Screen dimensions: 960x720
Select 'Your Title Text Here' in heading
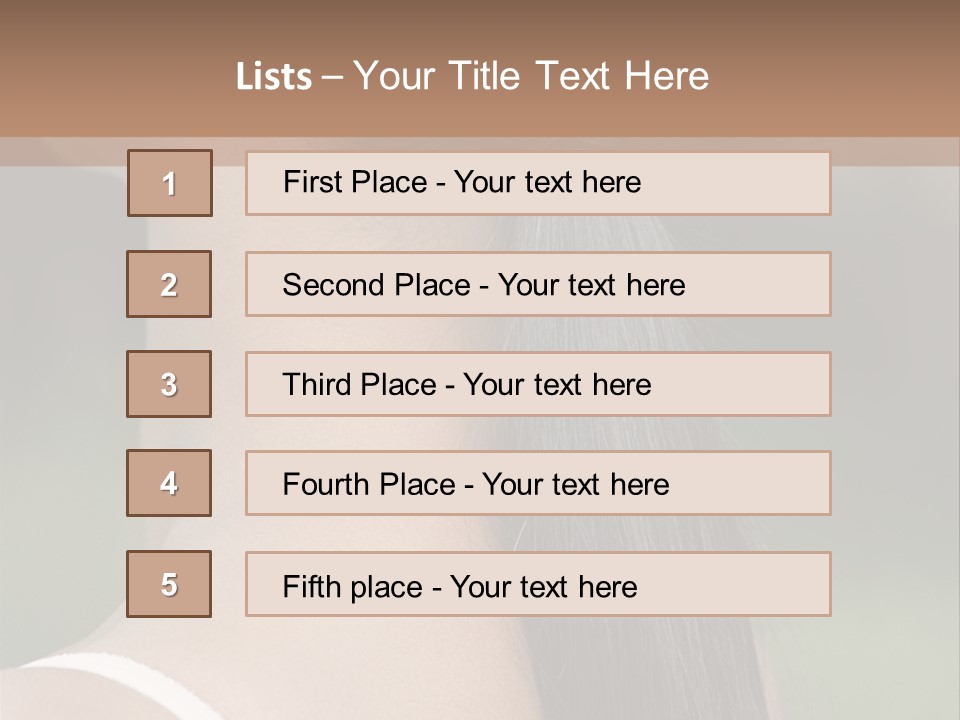(531, 76)
